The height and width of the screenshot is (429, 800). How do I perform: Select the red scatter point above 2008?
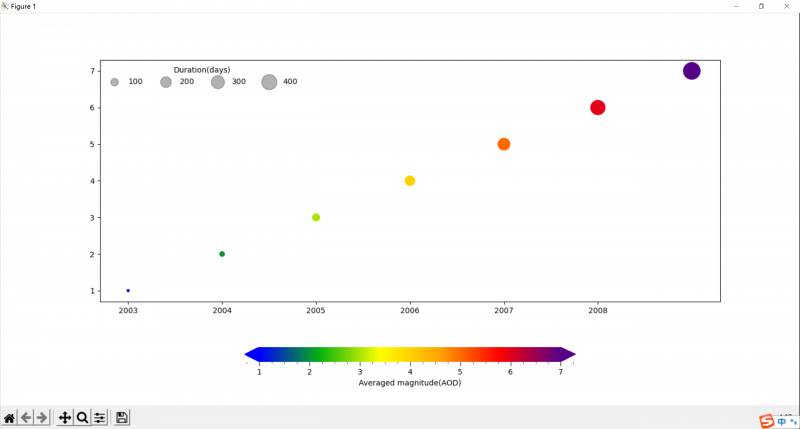[598, 108]
